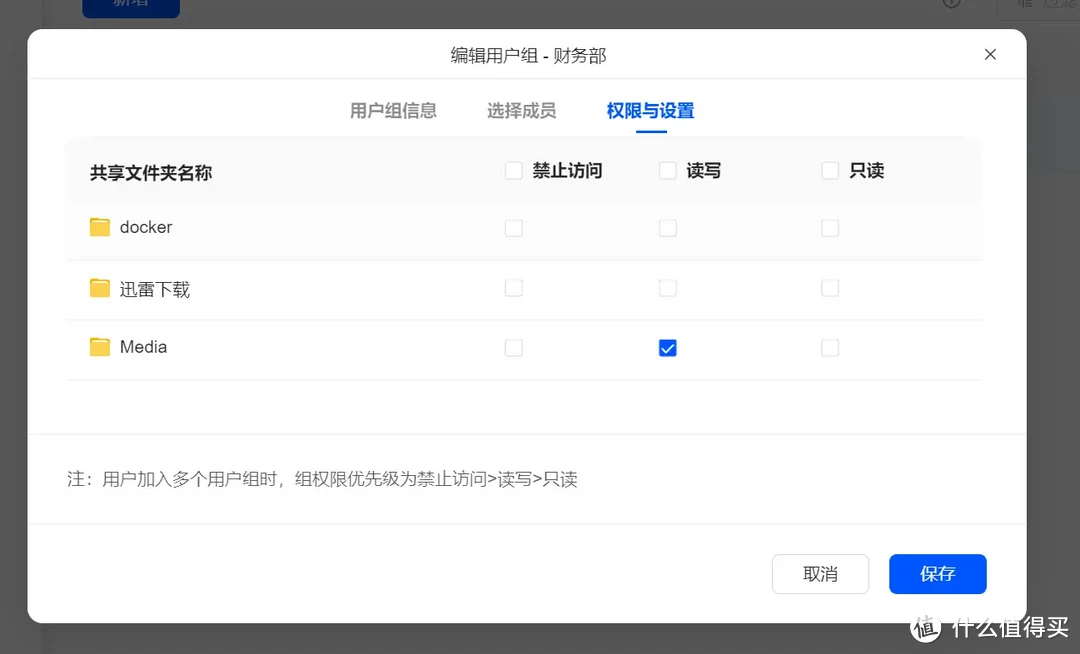Click the 取消 button
The width and height of the screenshot is (1080, 654).
pyautogui.click(x=820, y=574)
